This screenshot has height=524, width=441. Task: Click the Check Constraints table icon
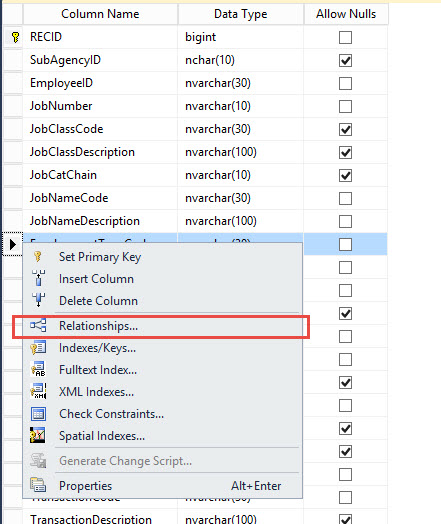point(38,414)
